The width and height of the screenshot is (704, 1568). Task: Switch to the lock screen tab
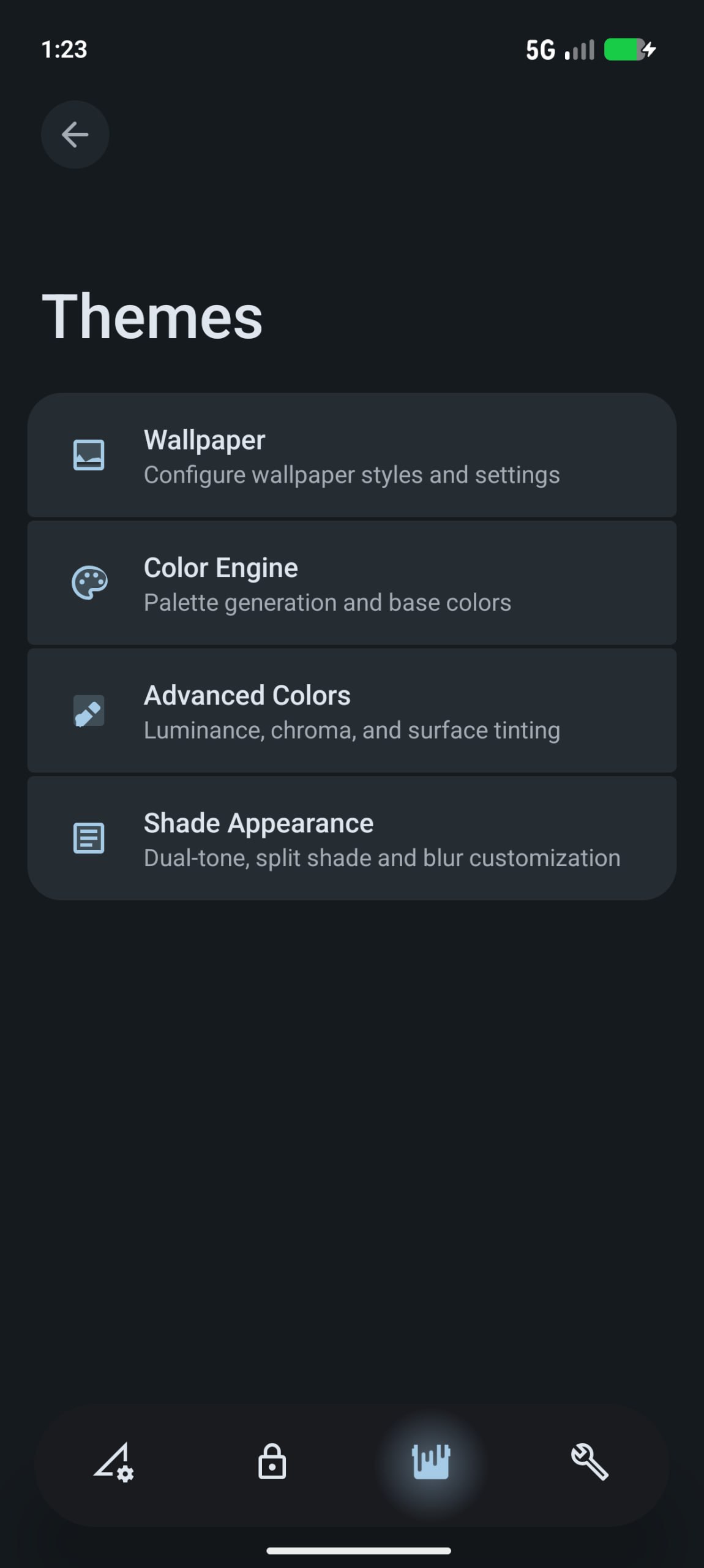coord(272,1462)
